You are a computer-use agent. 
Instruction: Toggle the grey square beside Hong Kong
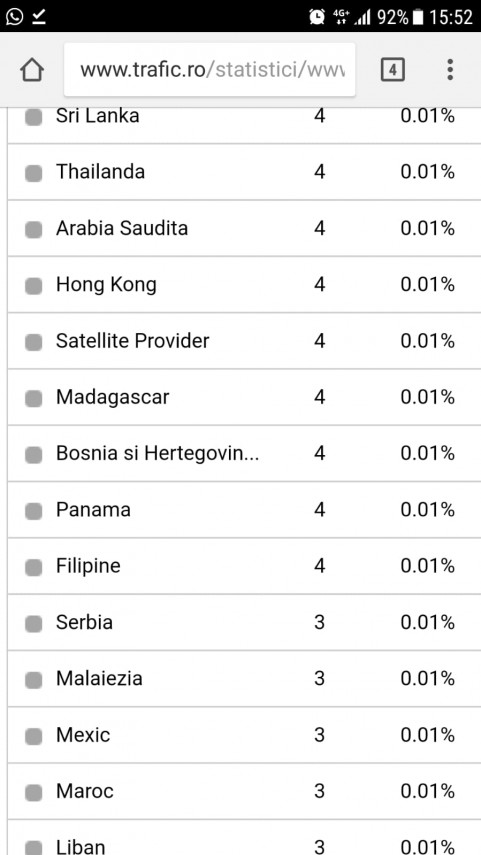point(33,286)
